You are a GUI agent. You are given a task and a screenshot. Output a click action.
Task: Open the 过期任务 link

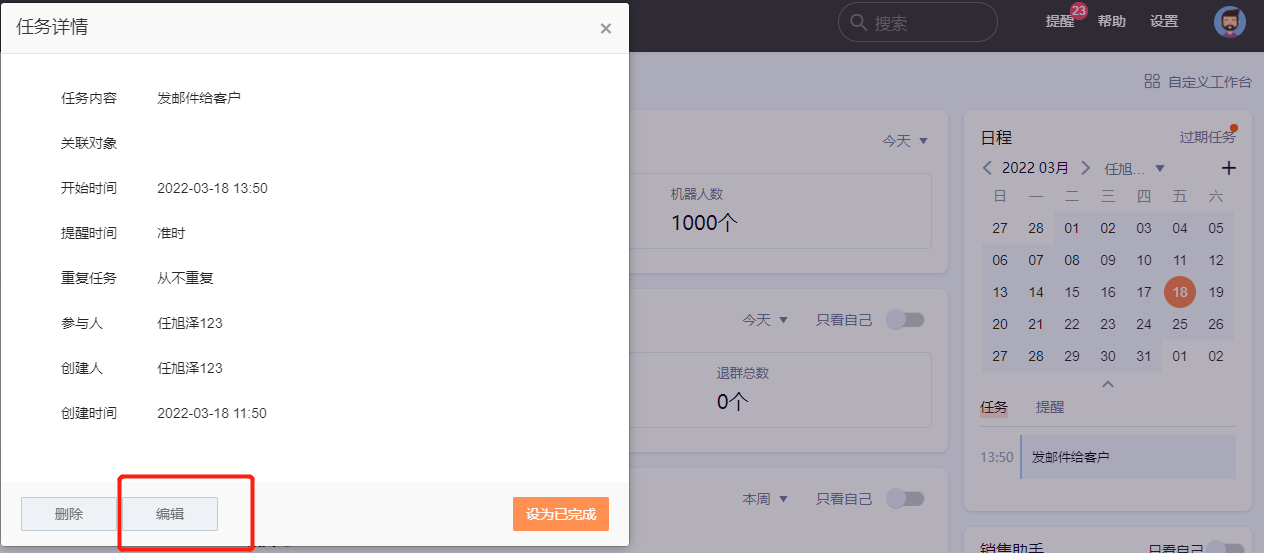[x=1207, y=137]
